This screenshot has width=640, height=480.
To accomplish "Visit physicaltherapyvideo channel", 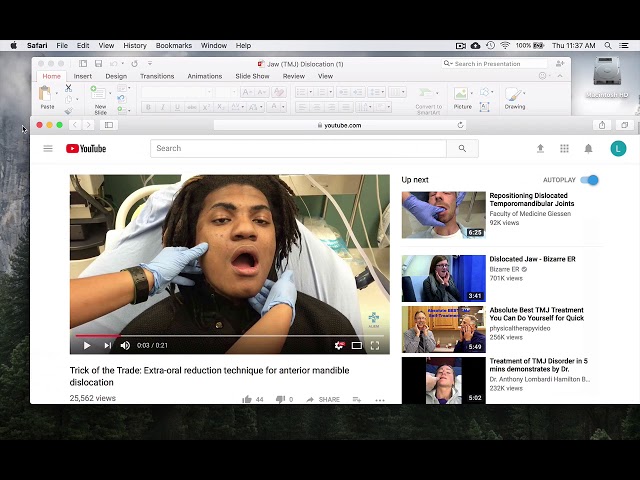I will point(520,328).
